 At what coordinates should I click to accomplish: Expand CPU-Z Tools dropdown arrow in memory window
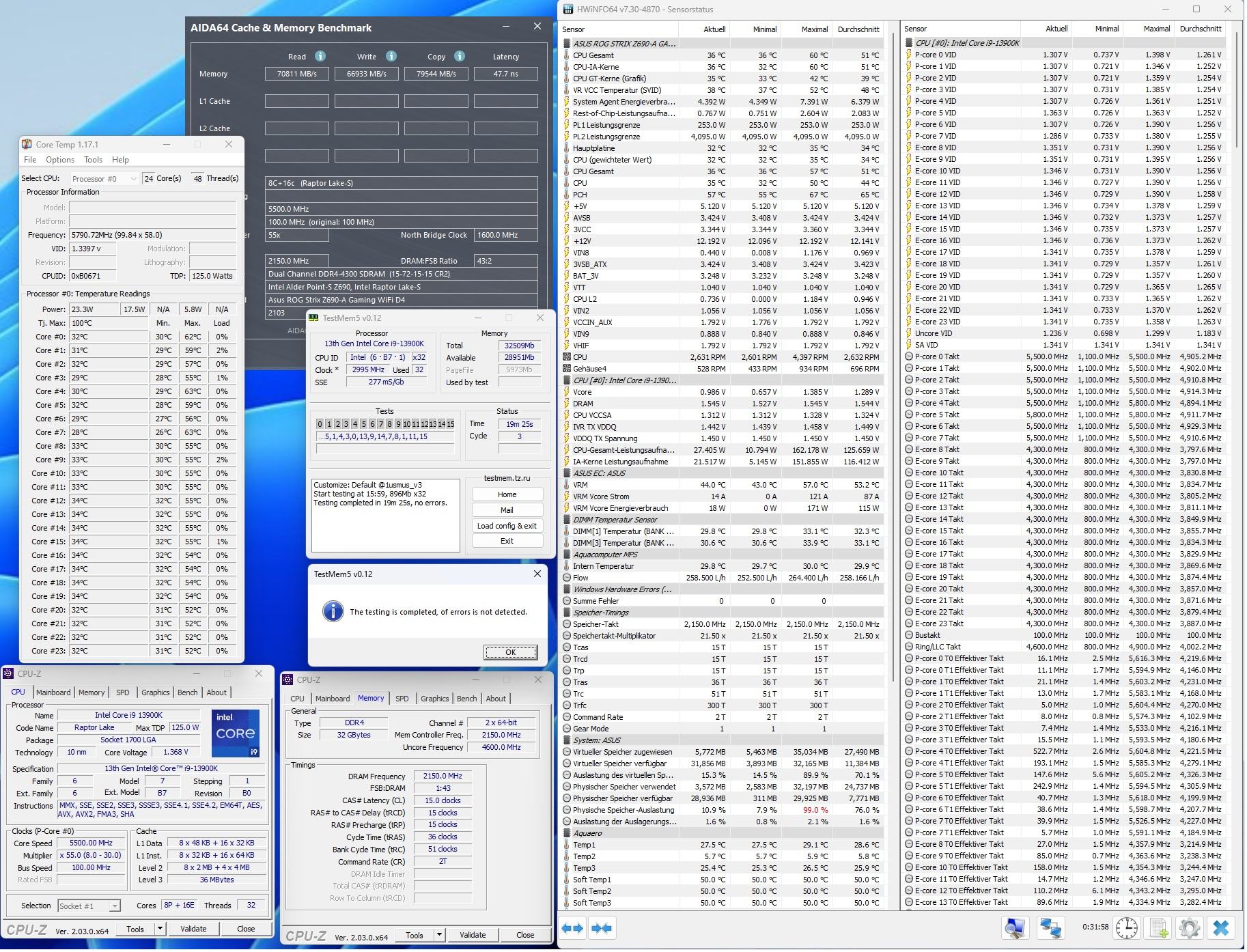pyautogui.click(x=439, y=936)
